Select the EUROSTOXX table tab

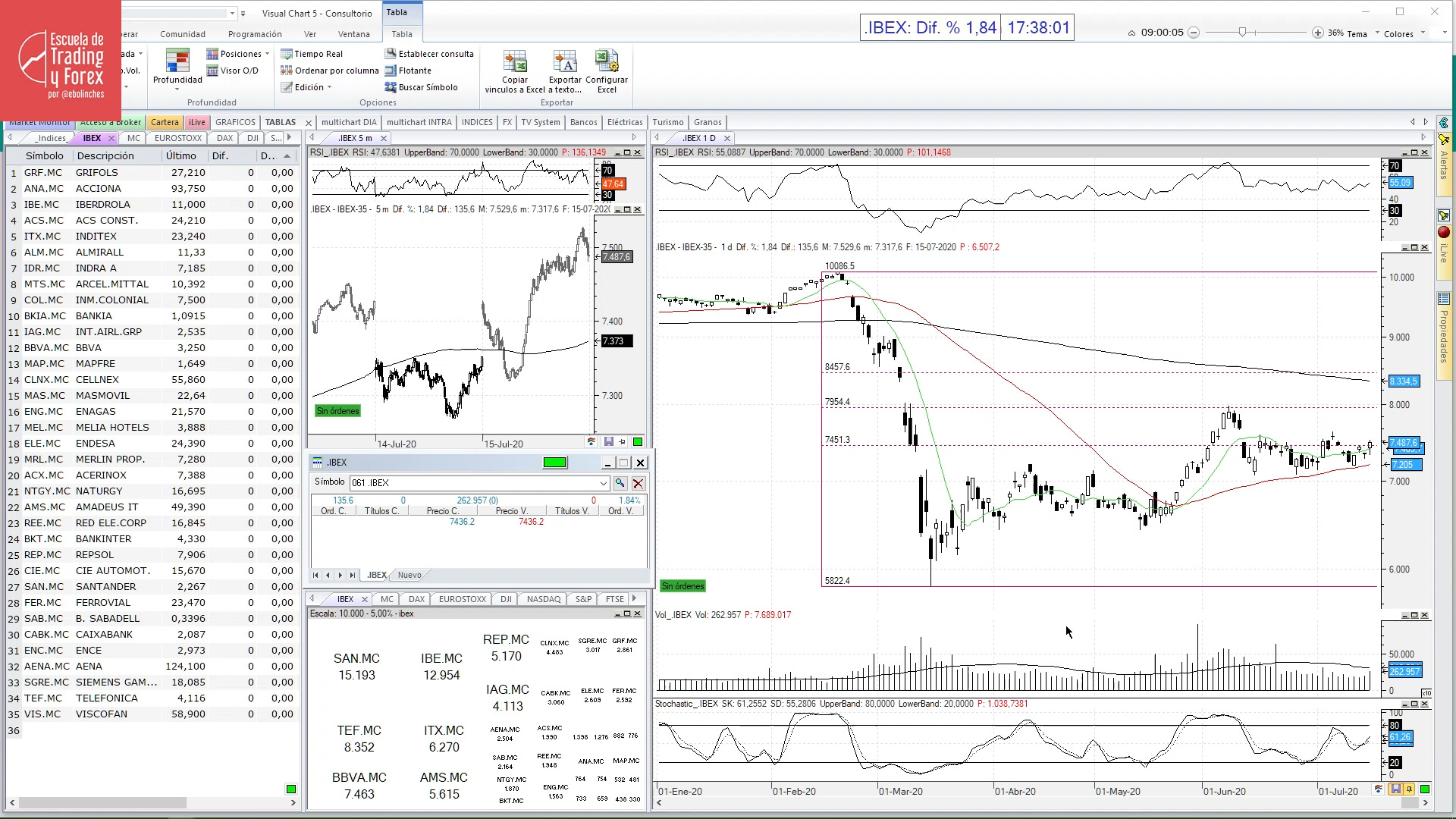[178, 138]
